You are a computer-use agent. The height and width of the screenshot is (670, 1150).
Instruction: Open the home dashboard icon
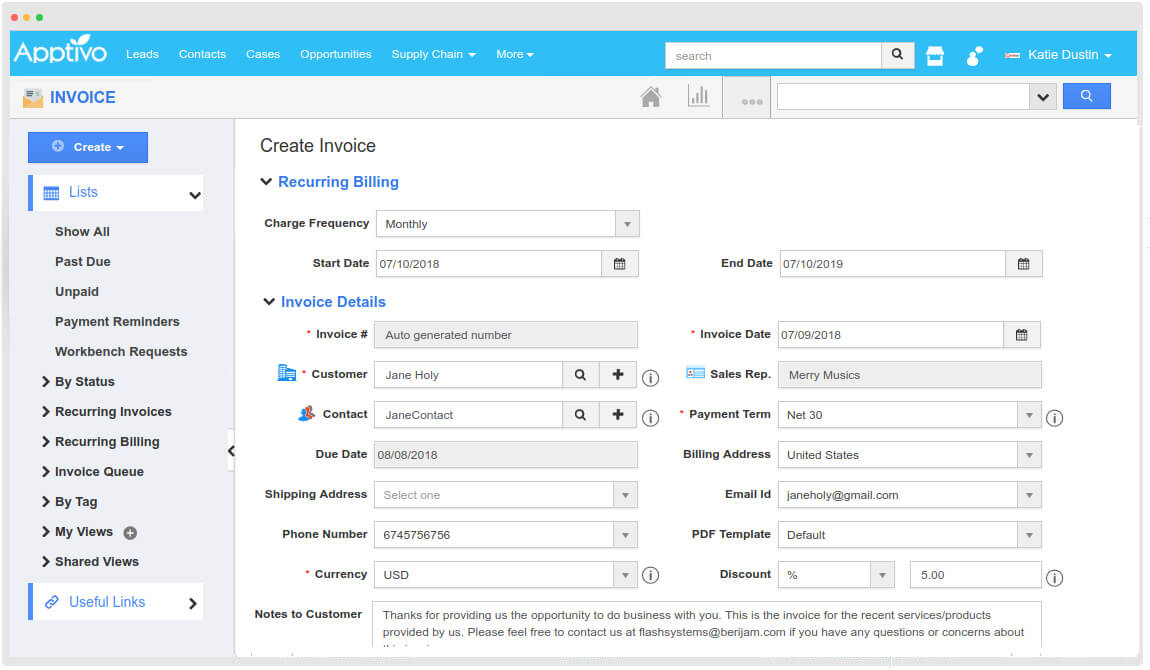point(650,97)
